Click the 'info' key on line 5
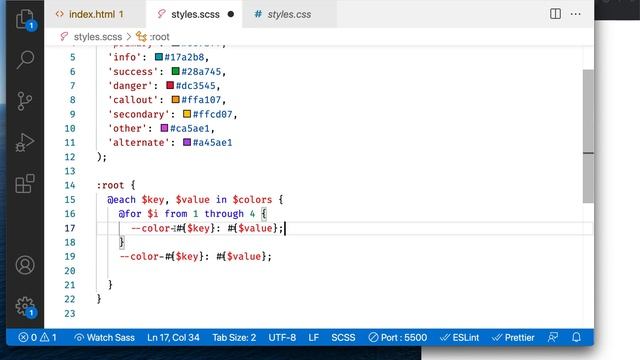 point(124,57)
